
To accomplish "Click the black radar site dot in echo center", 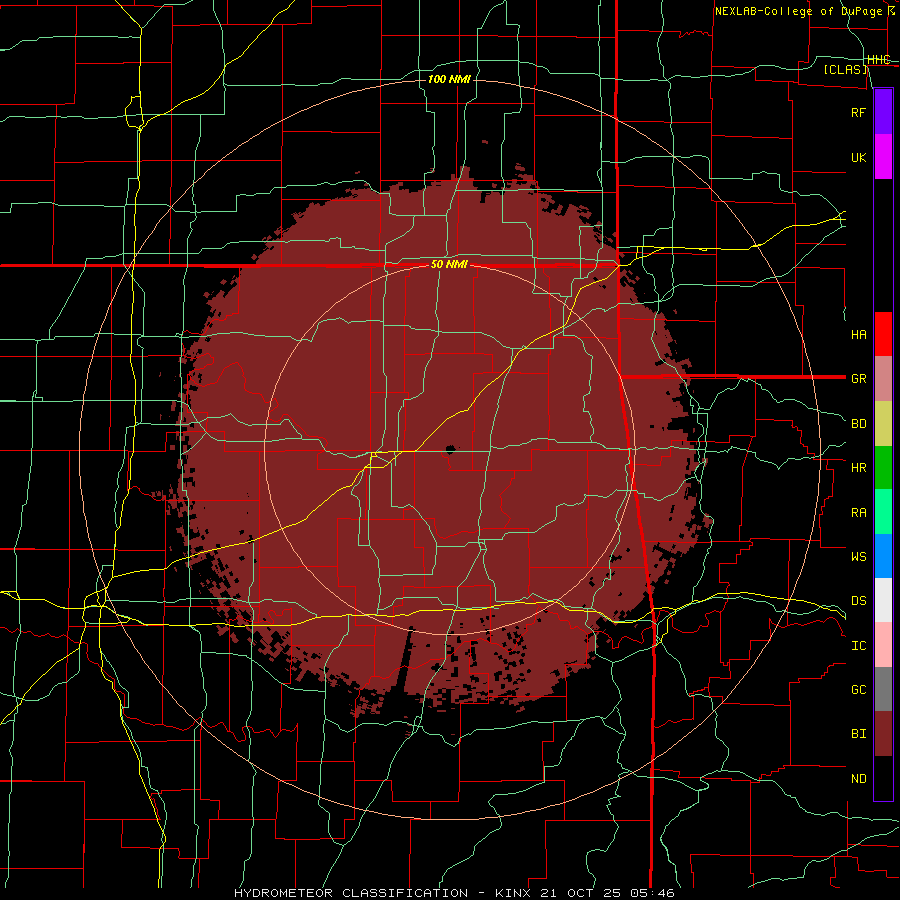I will pos(451,449).
